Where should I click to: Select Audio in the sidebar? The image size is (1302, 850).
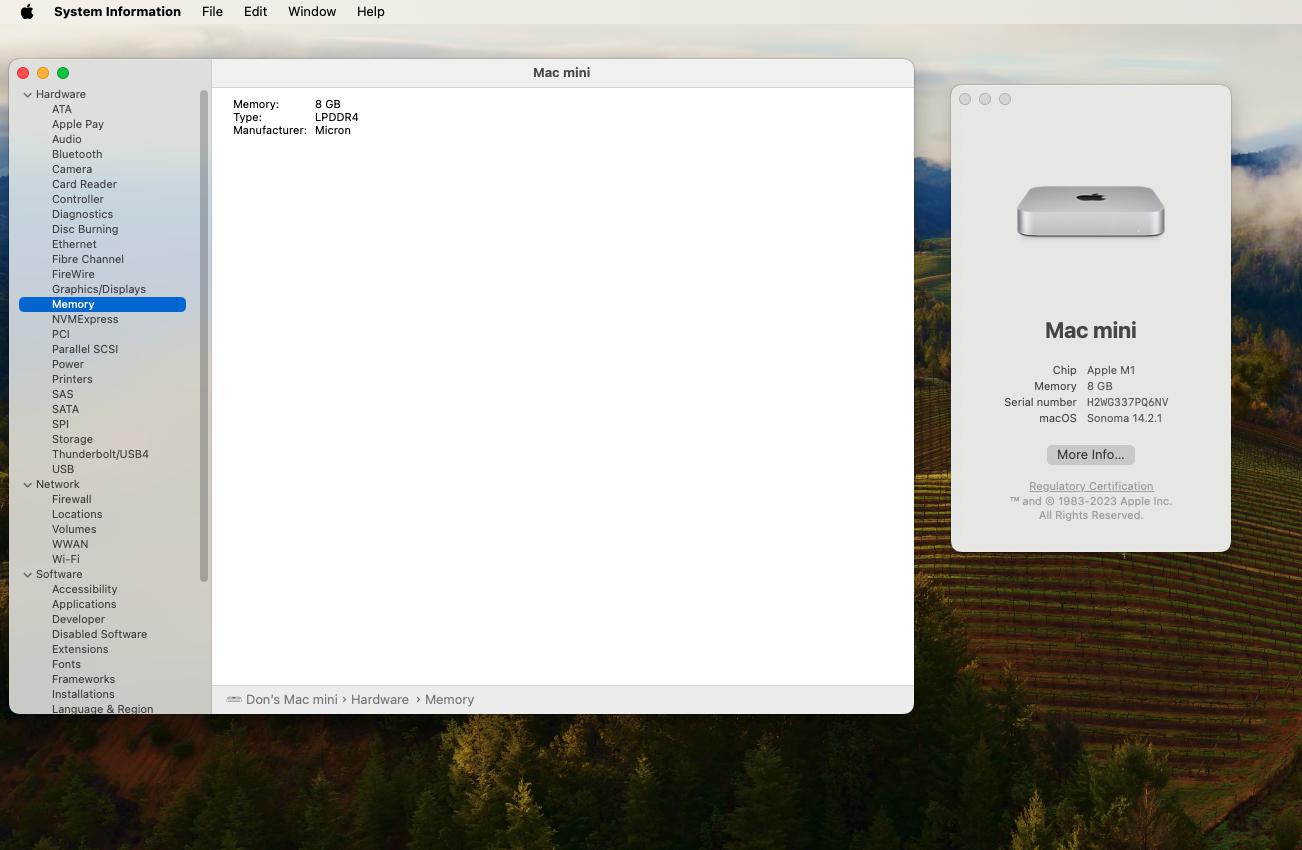coord(67,139)
